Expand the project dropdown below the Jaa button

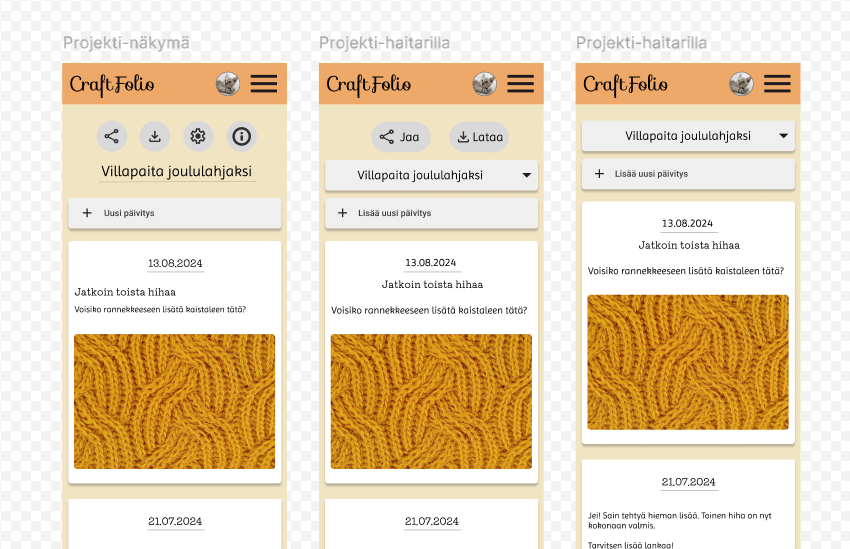click(431, 175)
